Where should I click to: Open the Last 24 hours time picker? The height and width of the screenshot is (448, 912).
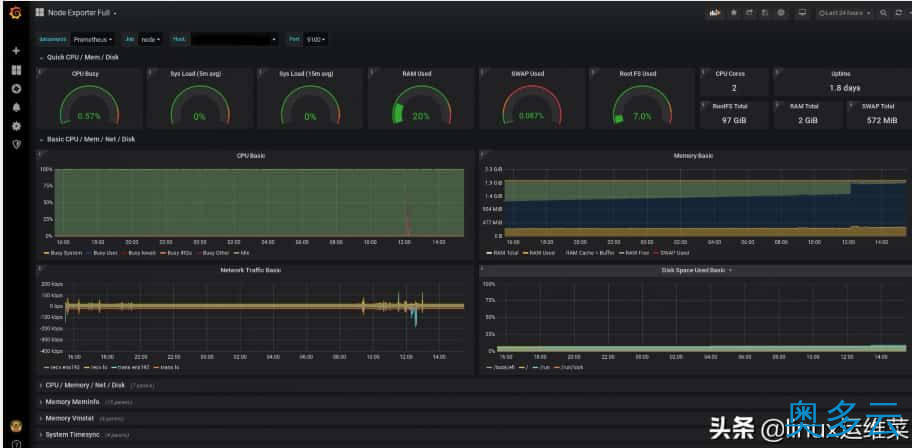[844, 12]
